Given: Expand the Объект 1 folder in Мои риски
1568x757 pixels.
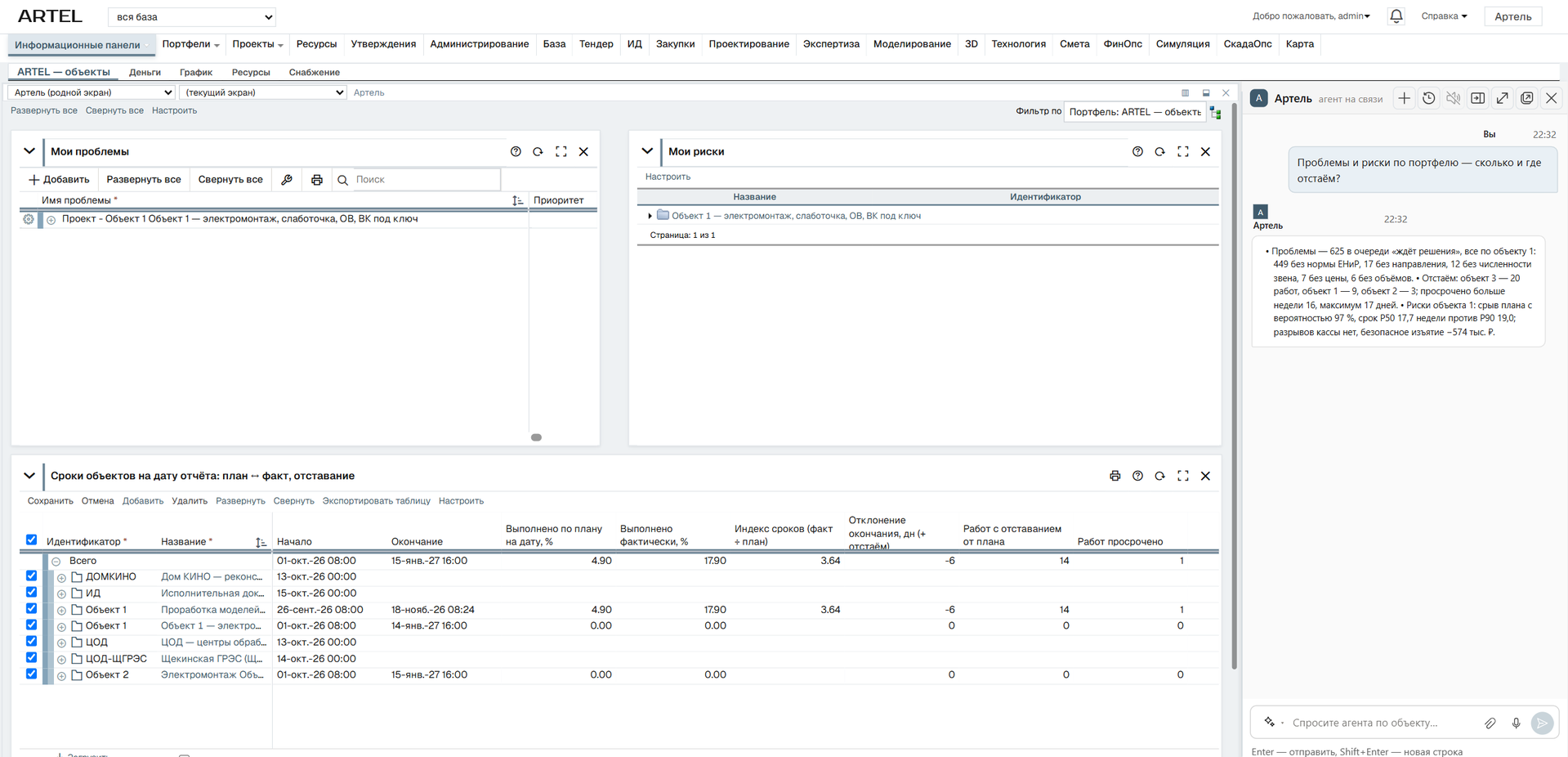Looking at the screenshot, I should (x=650, y=216).
